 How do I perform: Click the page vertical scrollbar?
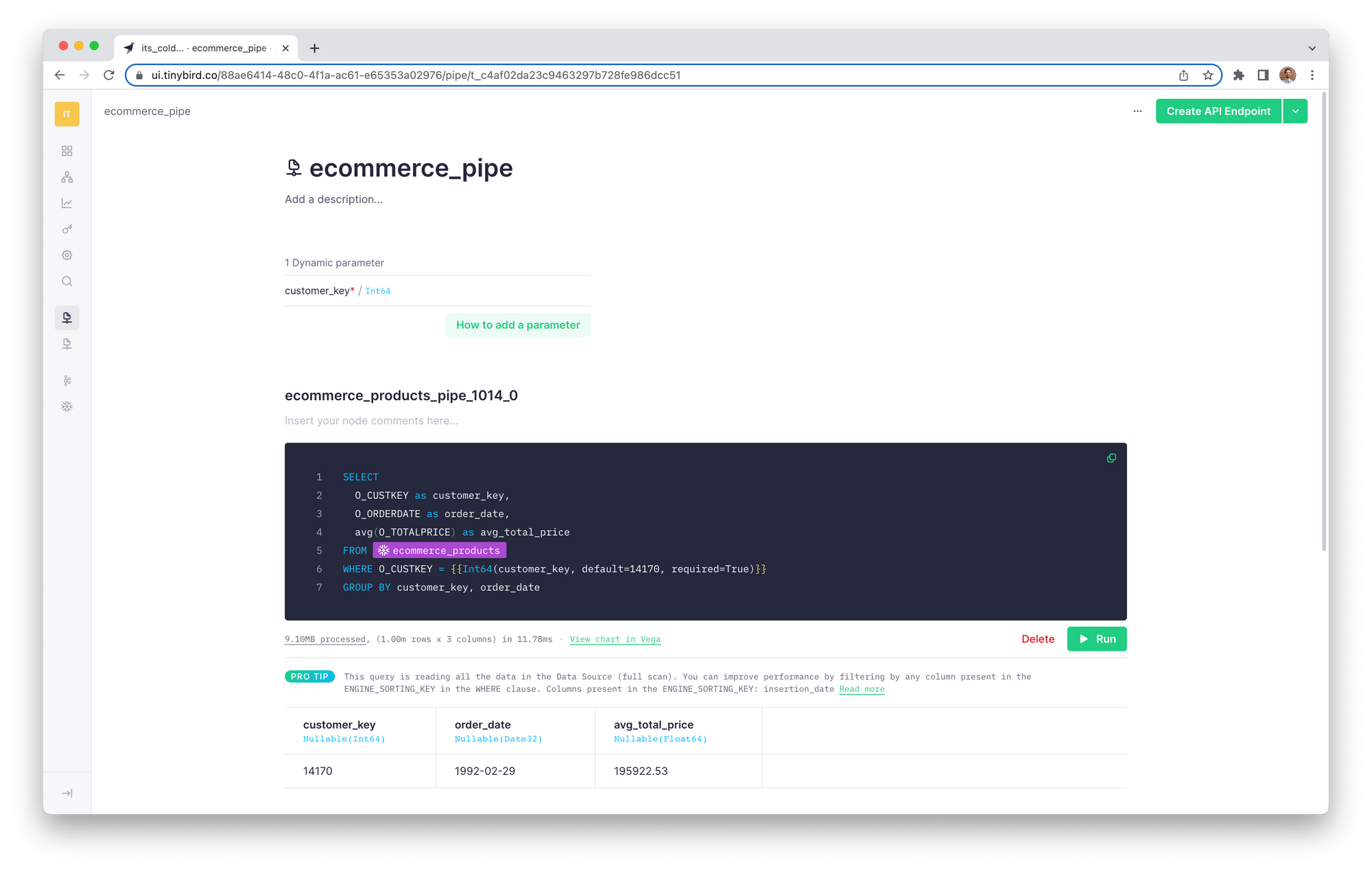coord(1324,323)
